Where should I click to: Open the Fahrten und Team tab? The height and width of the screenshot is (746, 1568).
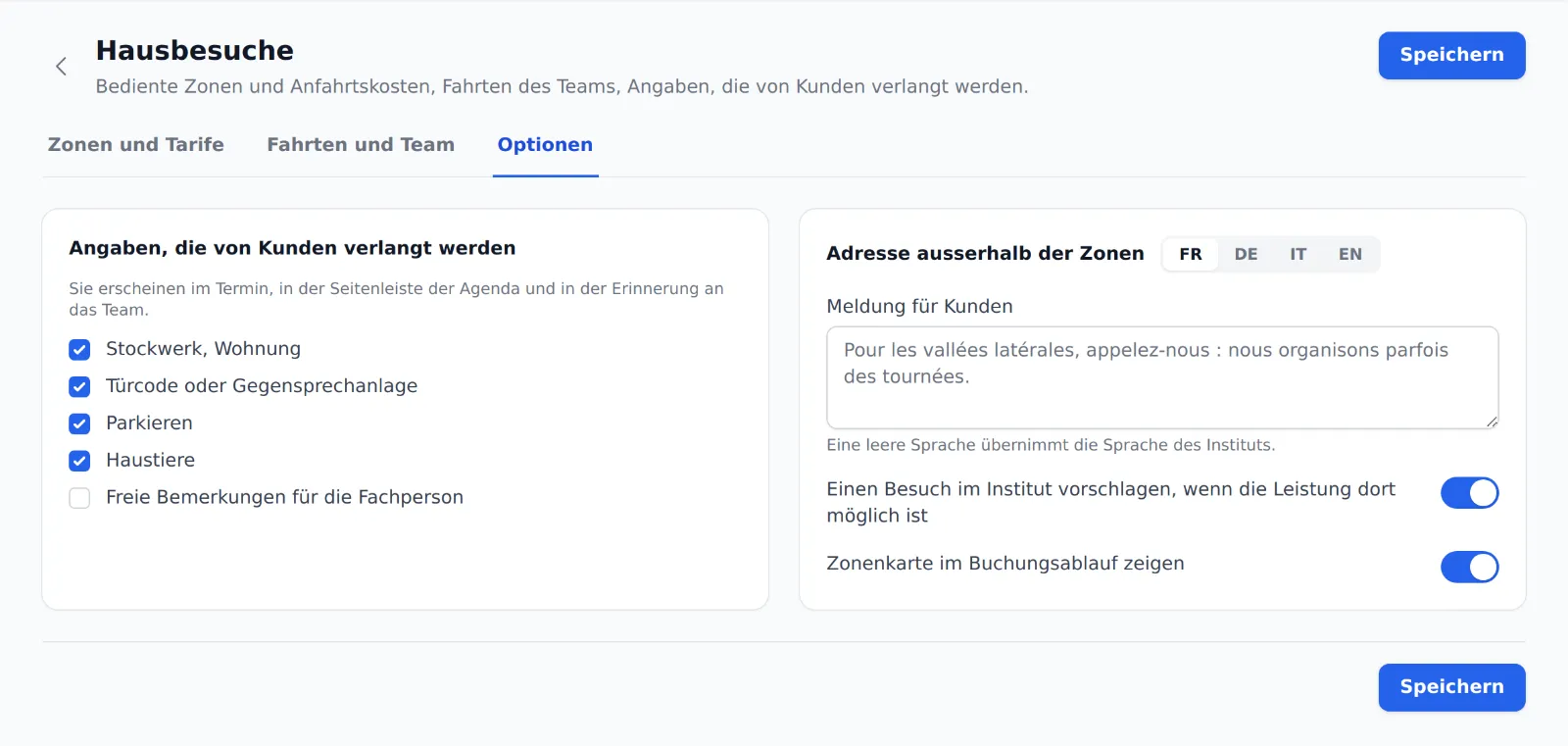click(x=361, y=145)
